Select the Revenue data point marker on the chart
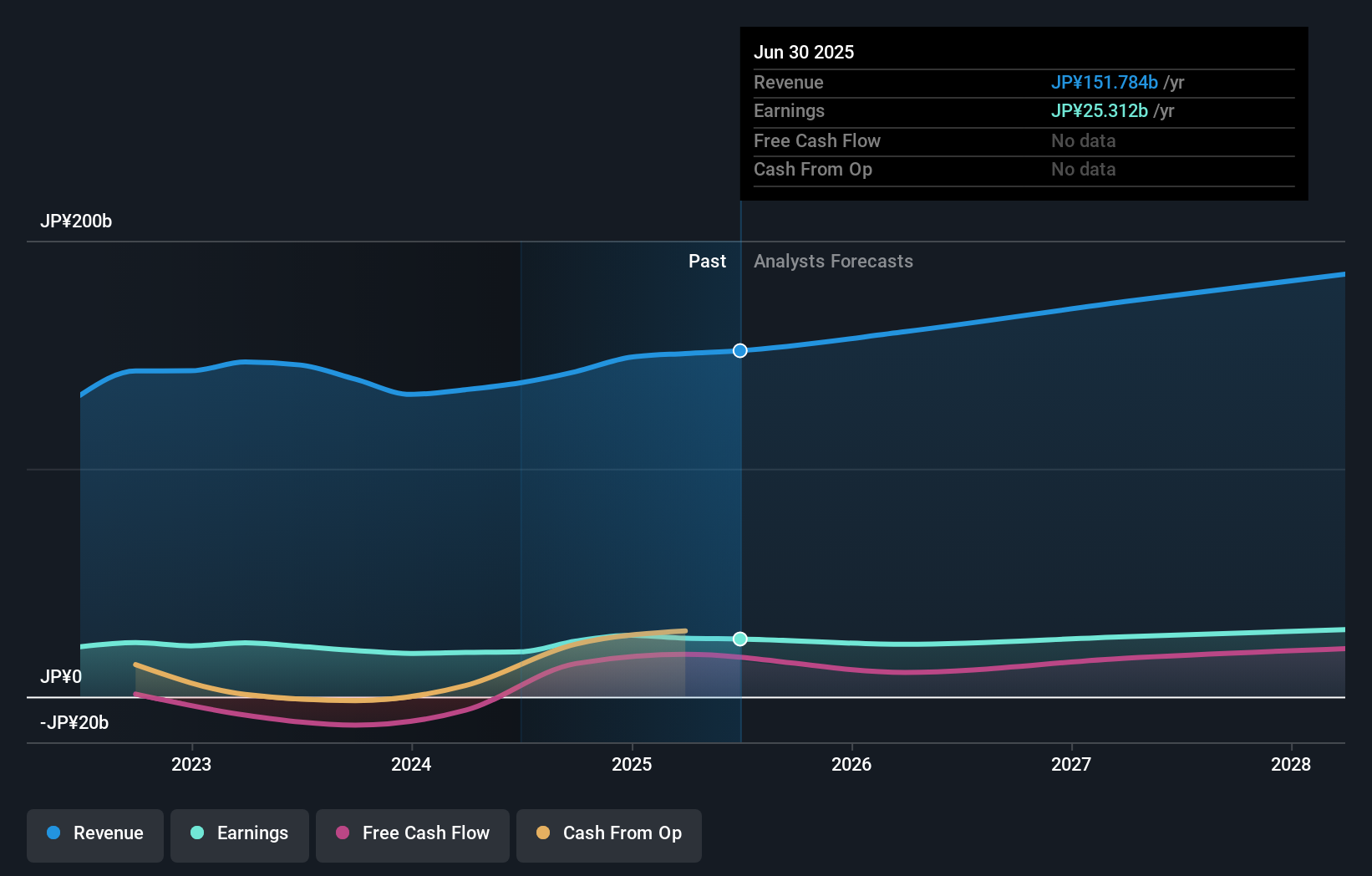The width and height of the screenshot is (1372, 876). 739,351
